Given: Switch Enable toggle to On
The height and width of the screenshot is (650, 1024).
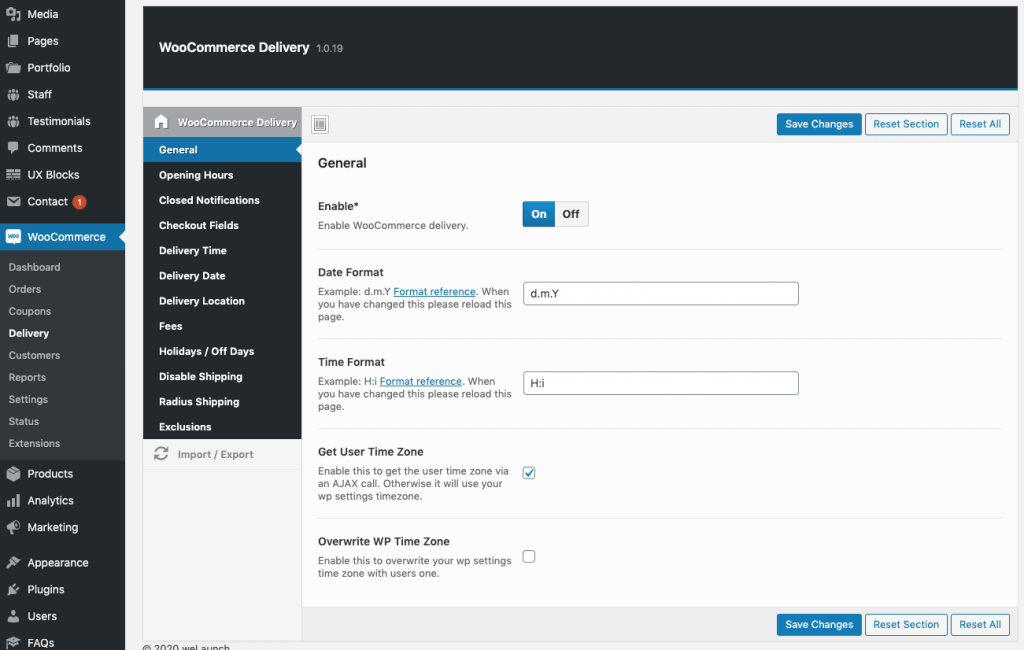Looking at the screenshot, I should (539, 214).
